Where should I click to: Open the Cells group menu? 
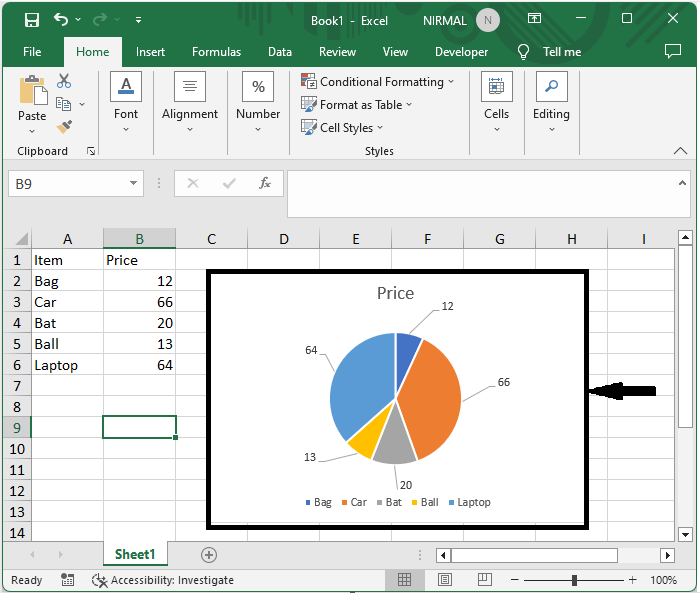click(x=496, y=103)
